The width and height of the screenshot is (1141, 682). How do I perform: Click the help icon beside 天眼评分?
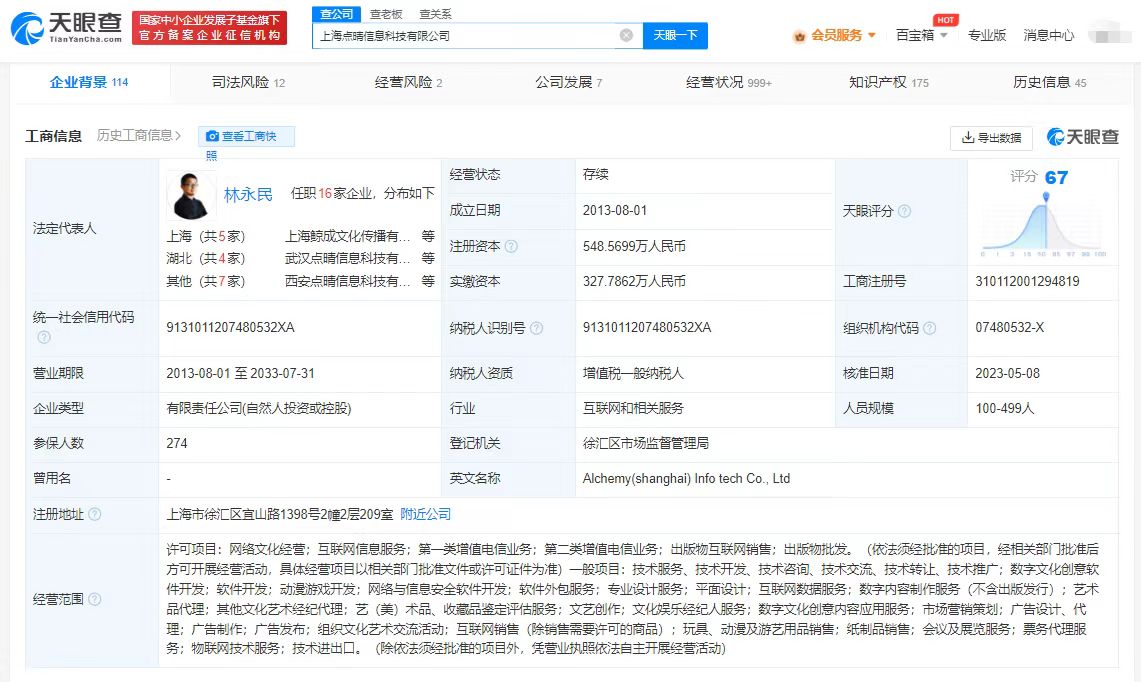tap(904, 211)
